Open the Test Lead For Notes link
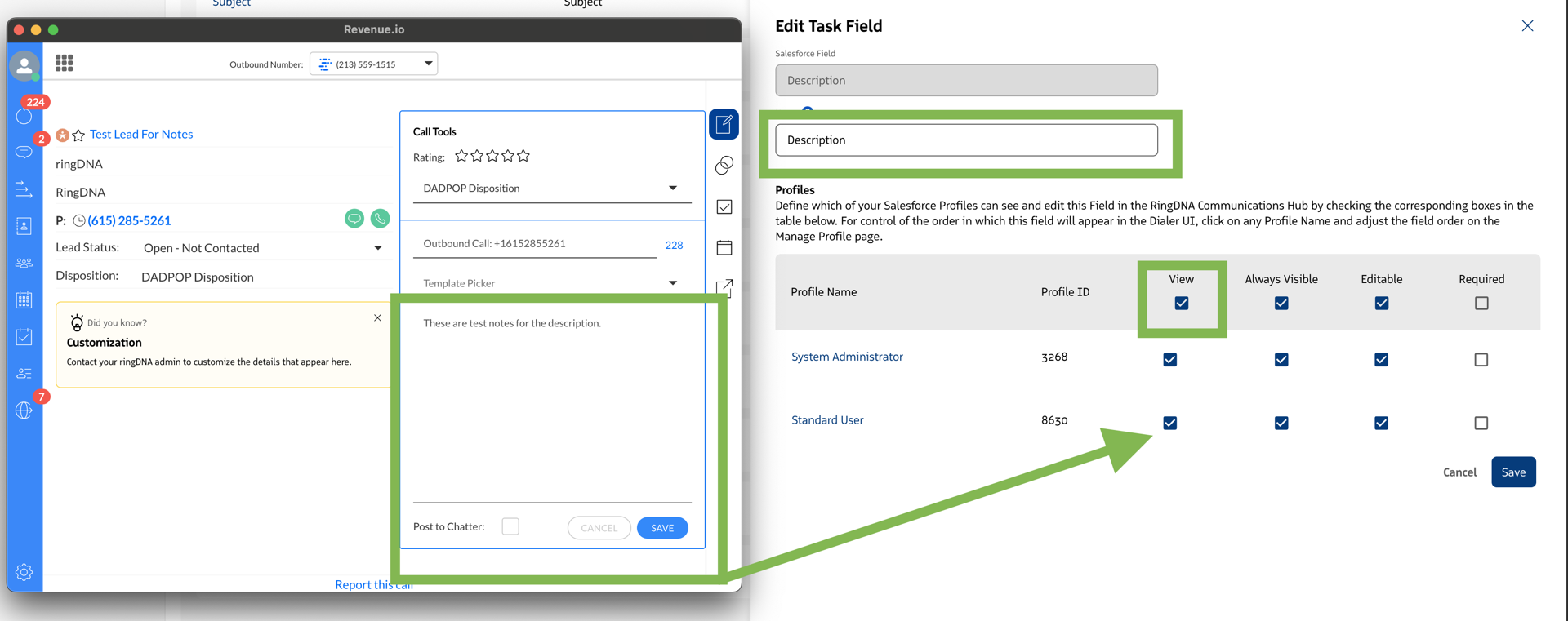 click(x=141, y=134)
